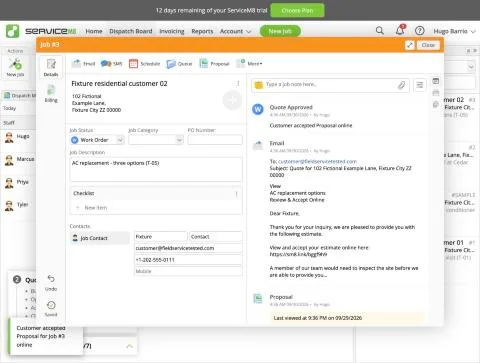Click the print icon in right sidebar
Image resolution: width=480 pixels, height=363 pixels.
tap(436, 93)
